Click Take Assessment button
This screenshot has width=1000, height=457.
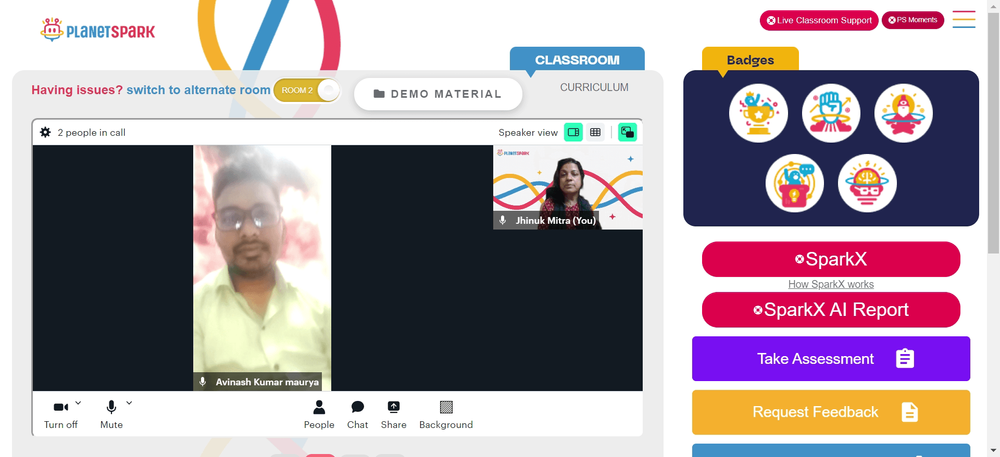point(831,359)
